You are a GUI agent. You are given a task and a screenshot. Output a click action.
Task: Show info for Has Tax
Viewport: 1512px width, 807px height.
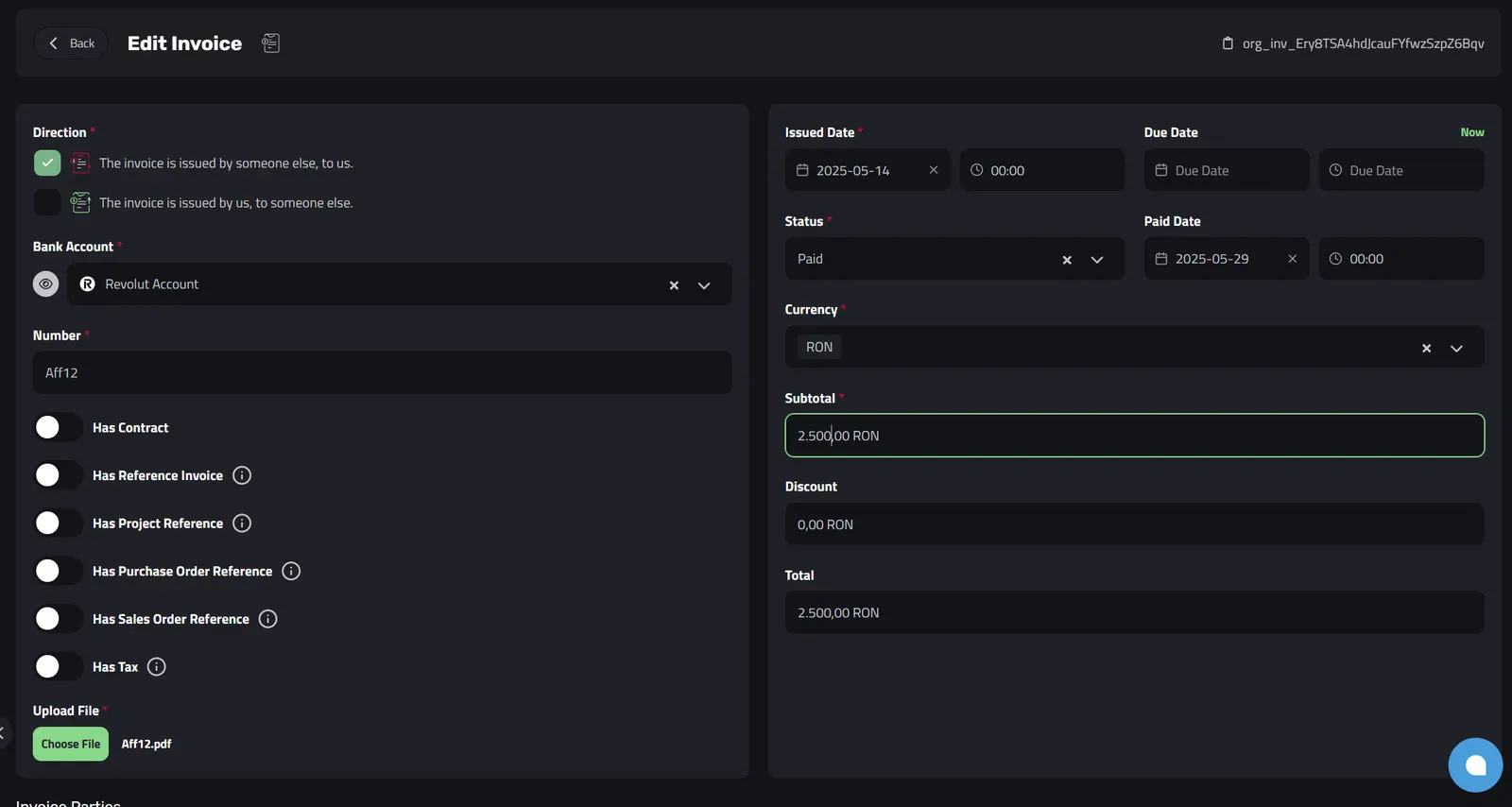157,666
